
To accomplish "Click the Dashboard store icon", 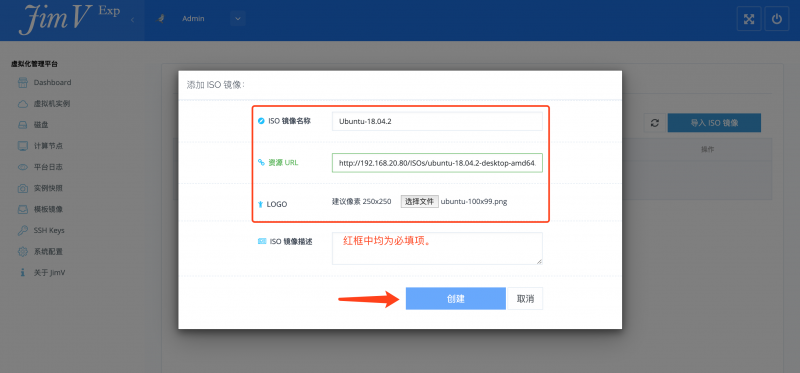I will [22, 82].
